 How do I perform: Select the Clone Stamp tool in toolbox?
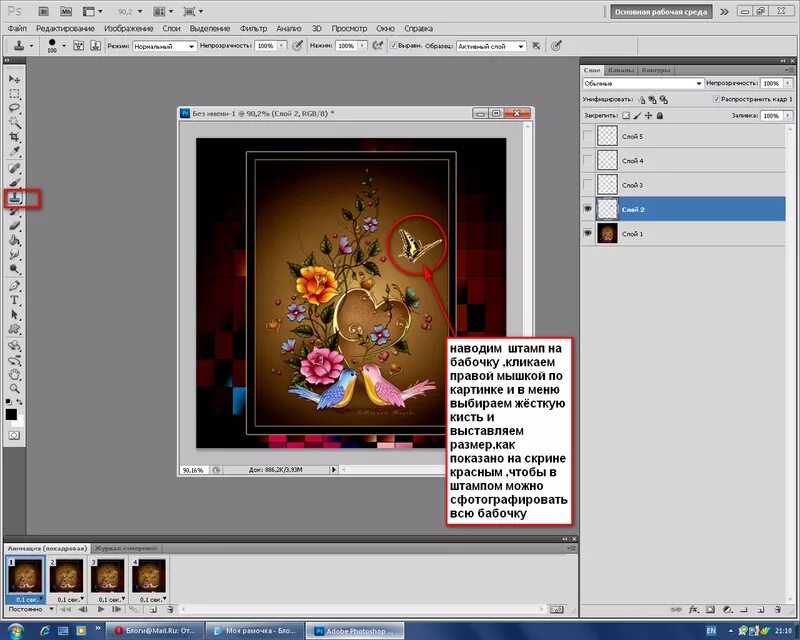(x=14, y=198)
